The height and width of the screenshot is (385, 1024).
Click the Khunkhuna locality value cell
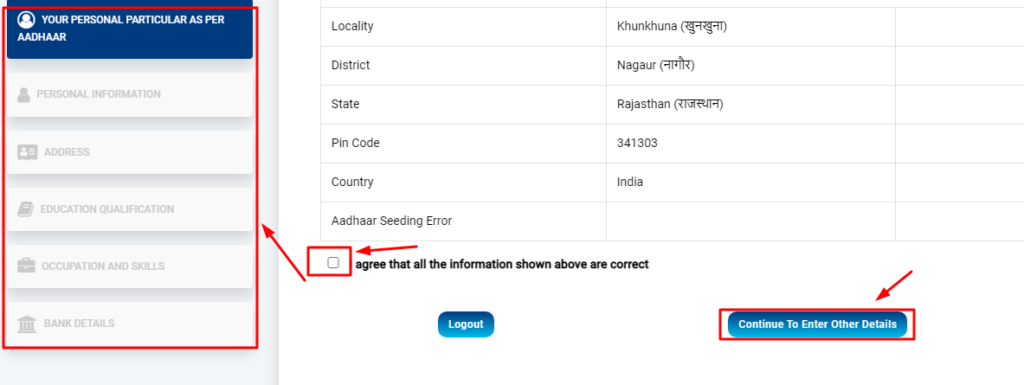tap(750, 27)
